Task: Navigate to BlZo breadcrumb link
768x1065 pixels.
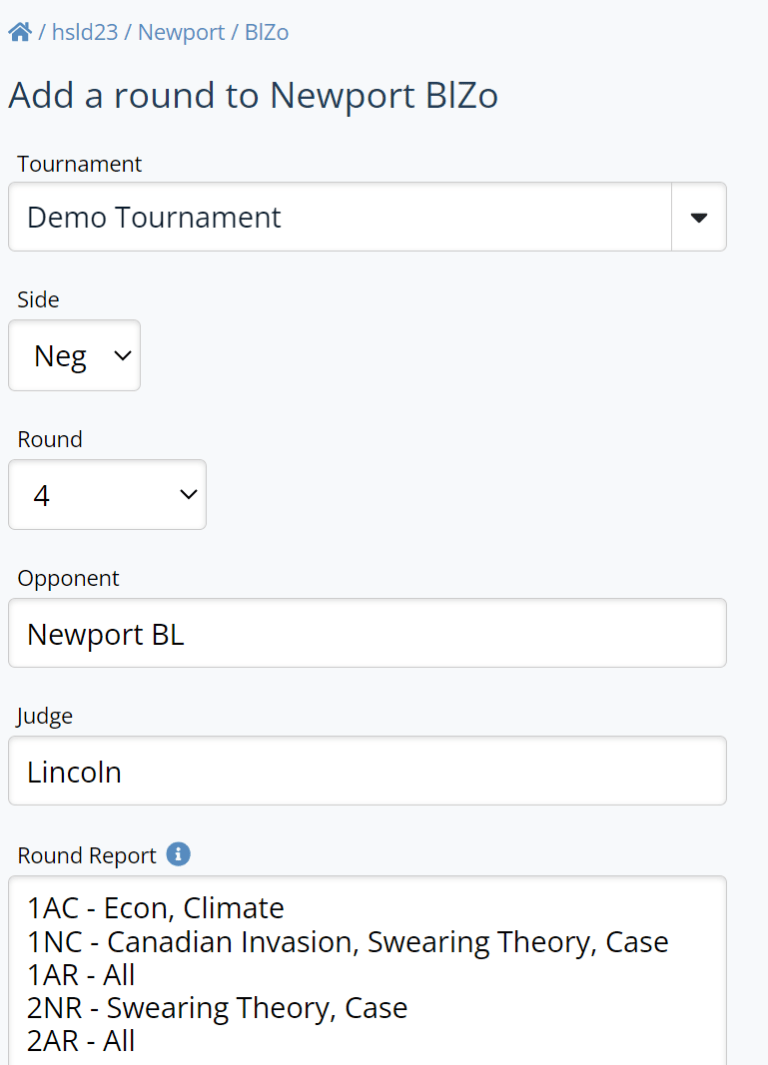Action: pos(266,32)
